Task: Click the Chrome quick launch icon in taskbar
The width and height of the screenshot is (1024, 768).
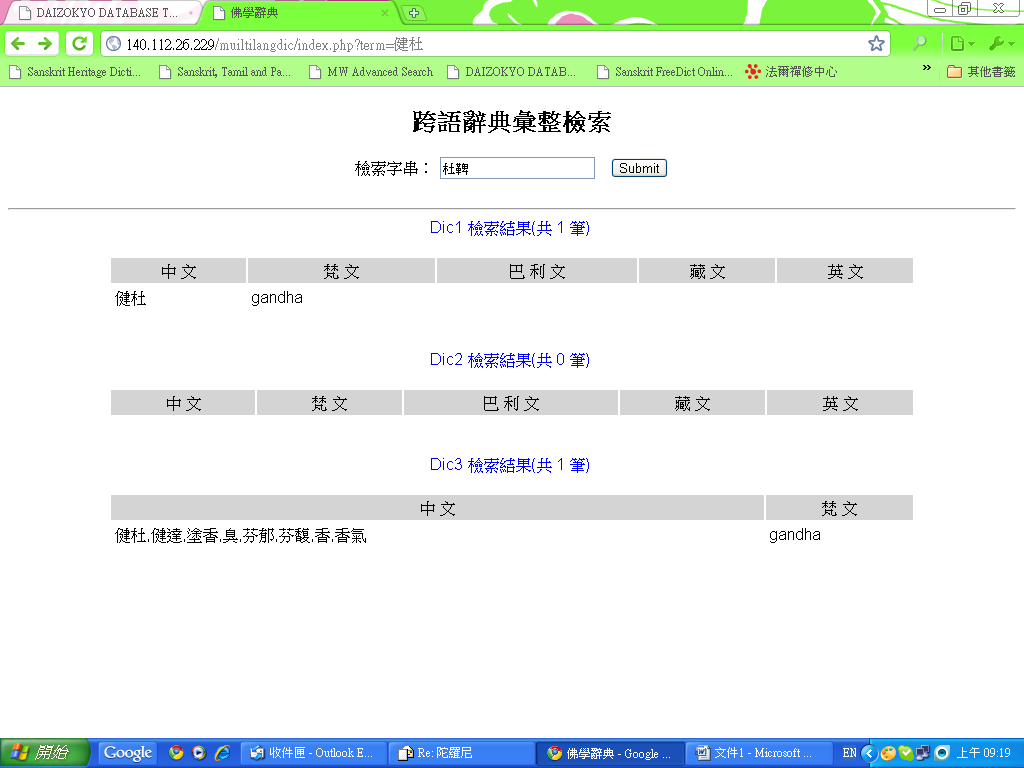Action: coord(177,753)
